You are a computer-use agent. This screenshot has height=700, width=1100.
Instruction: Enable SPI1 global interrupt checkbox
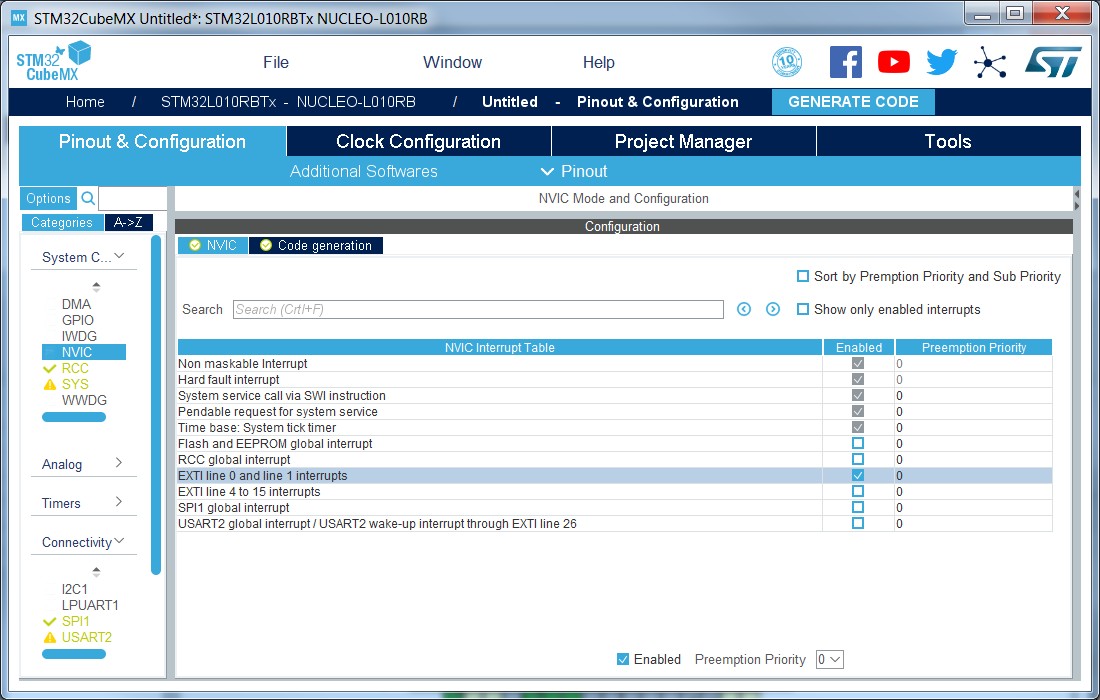[858, 507]
